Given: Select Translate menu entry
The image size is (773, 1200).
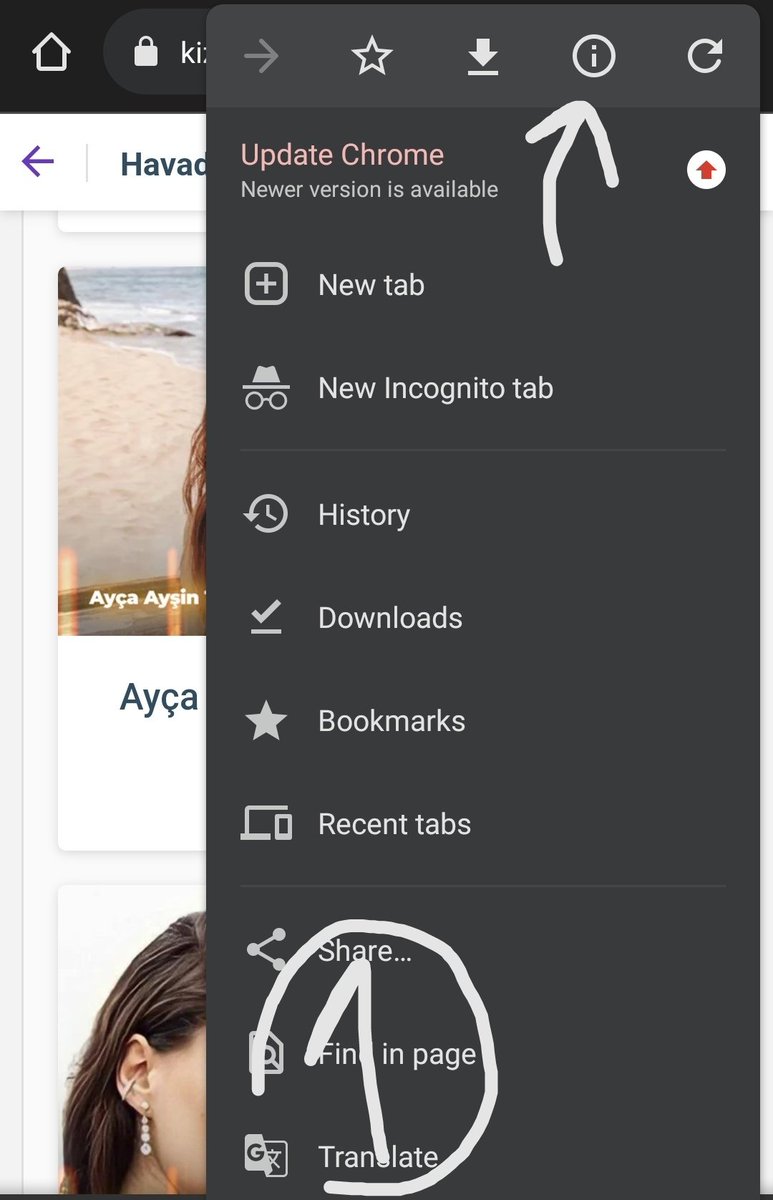Looking at the screenshot, I should (483, 1157).
